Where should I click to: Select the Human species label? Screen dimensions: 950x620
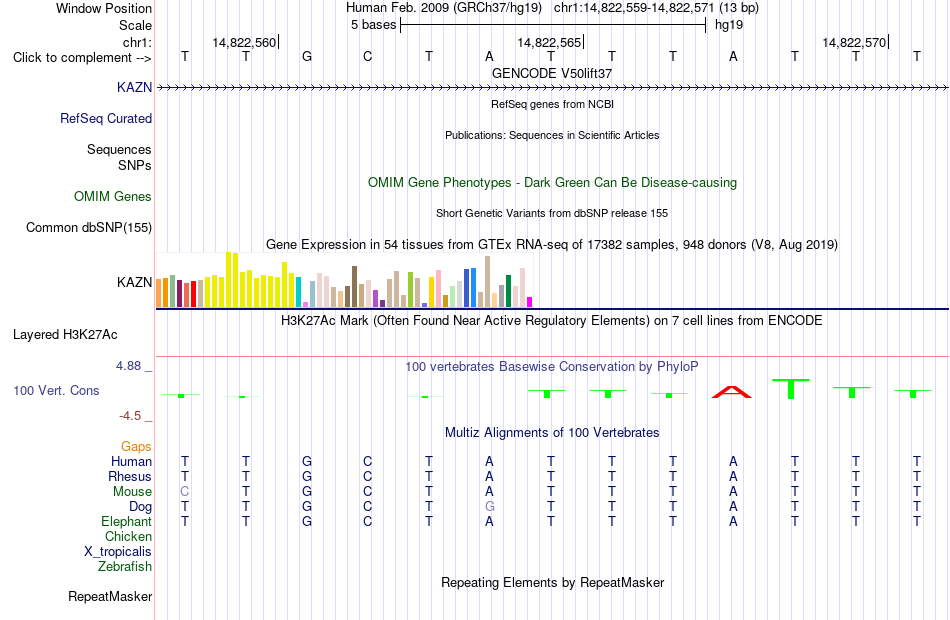click(131, 462)
